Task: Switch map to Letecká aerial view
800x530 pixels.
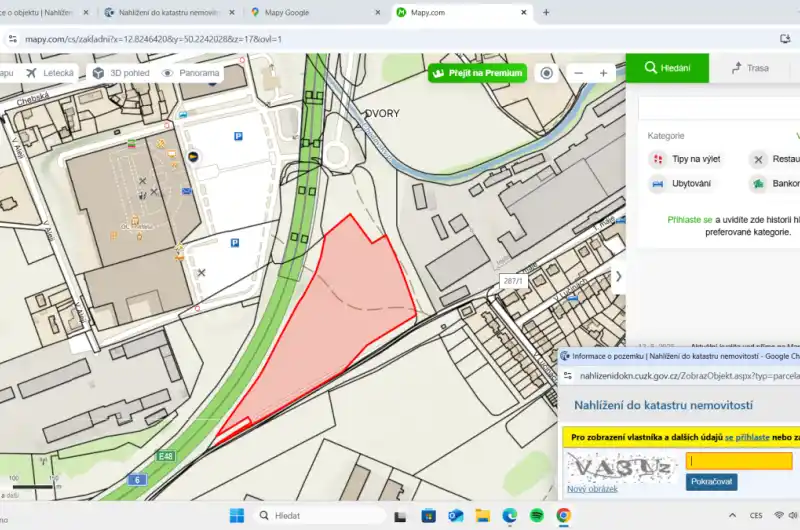Action: [x=50, y=73]
